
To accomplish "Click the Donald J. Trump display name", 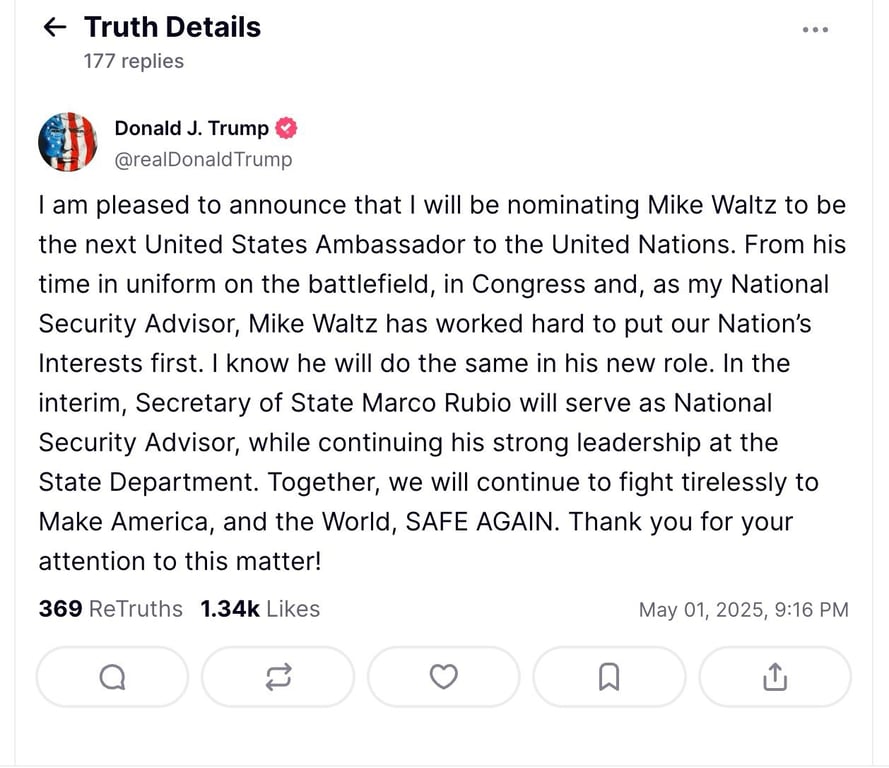I will 190,128.
